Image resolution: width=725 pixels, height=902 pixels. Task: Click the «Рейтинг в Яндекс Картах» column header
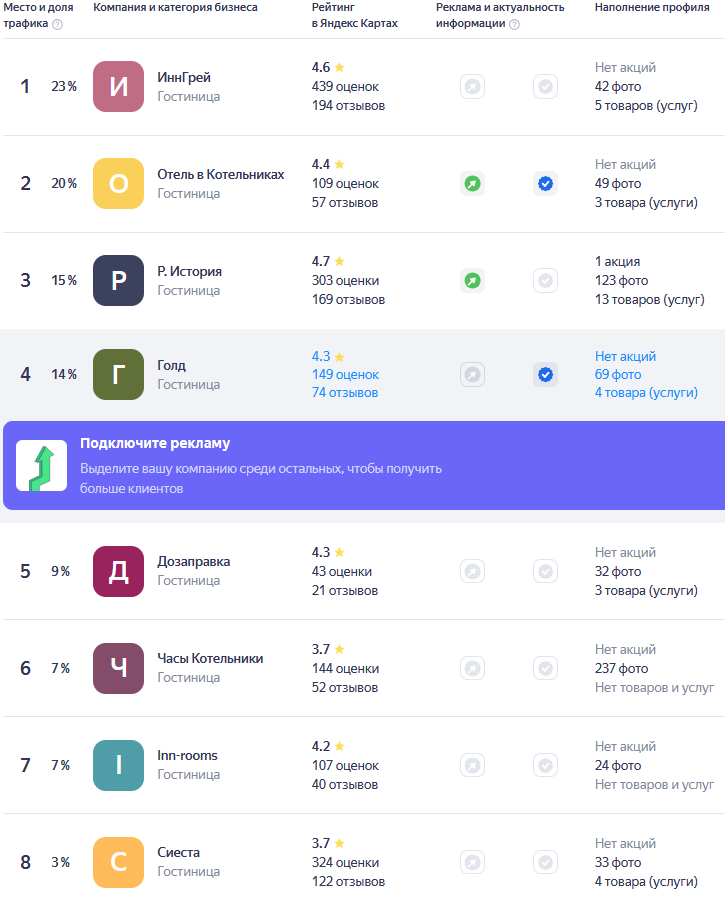354,15
